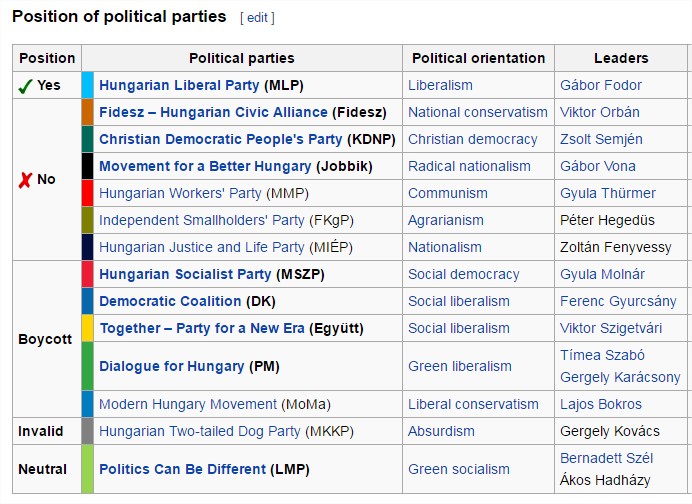Open the Ferenc Gyurcsány link
Screen dimensions: 692x504
(x=617, y=301)
